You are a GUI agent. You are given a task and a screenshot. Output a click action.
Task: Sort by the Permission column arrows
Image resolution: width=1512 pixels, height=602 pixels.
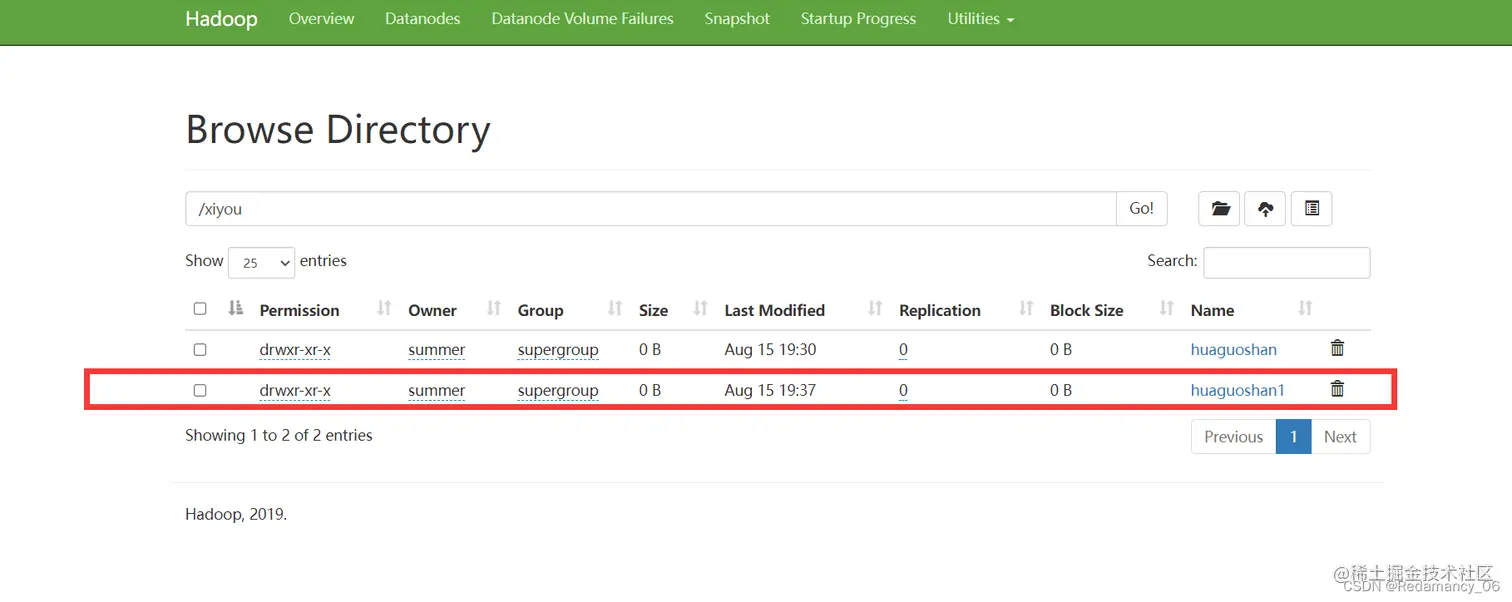coord(384,309)
